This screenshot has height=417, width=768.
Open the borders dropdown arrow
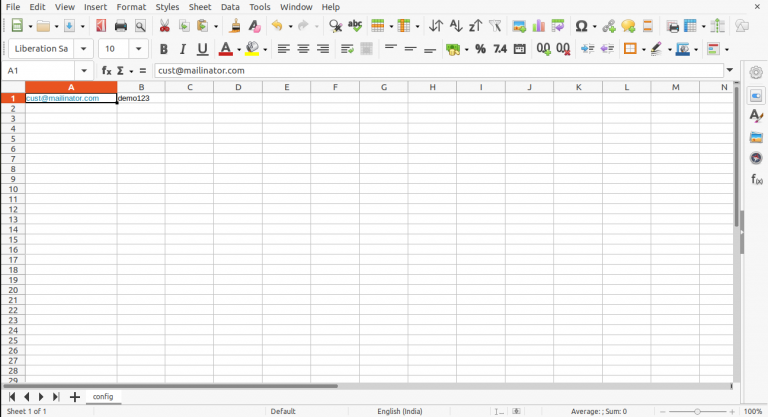point(644,49)
